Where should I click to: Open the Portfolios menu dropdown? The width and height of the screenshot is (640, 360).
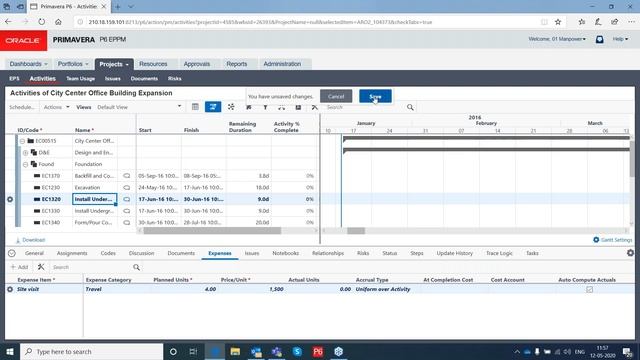tap(73, 64)
